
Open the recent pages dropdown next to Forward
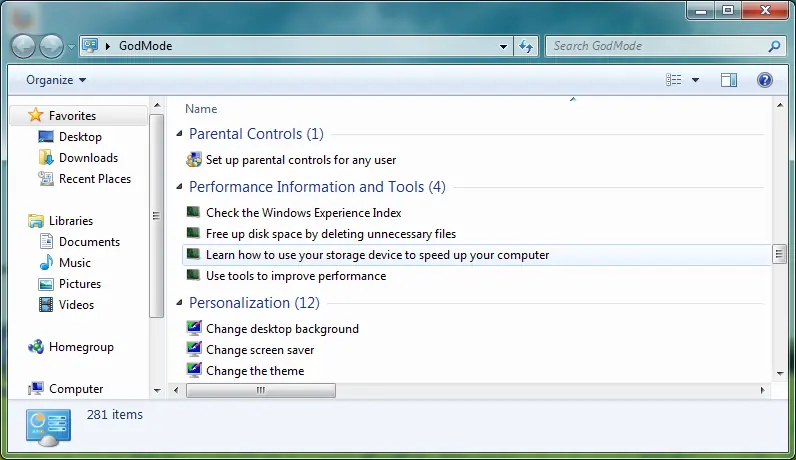[71, 47]
